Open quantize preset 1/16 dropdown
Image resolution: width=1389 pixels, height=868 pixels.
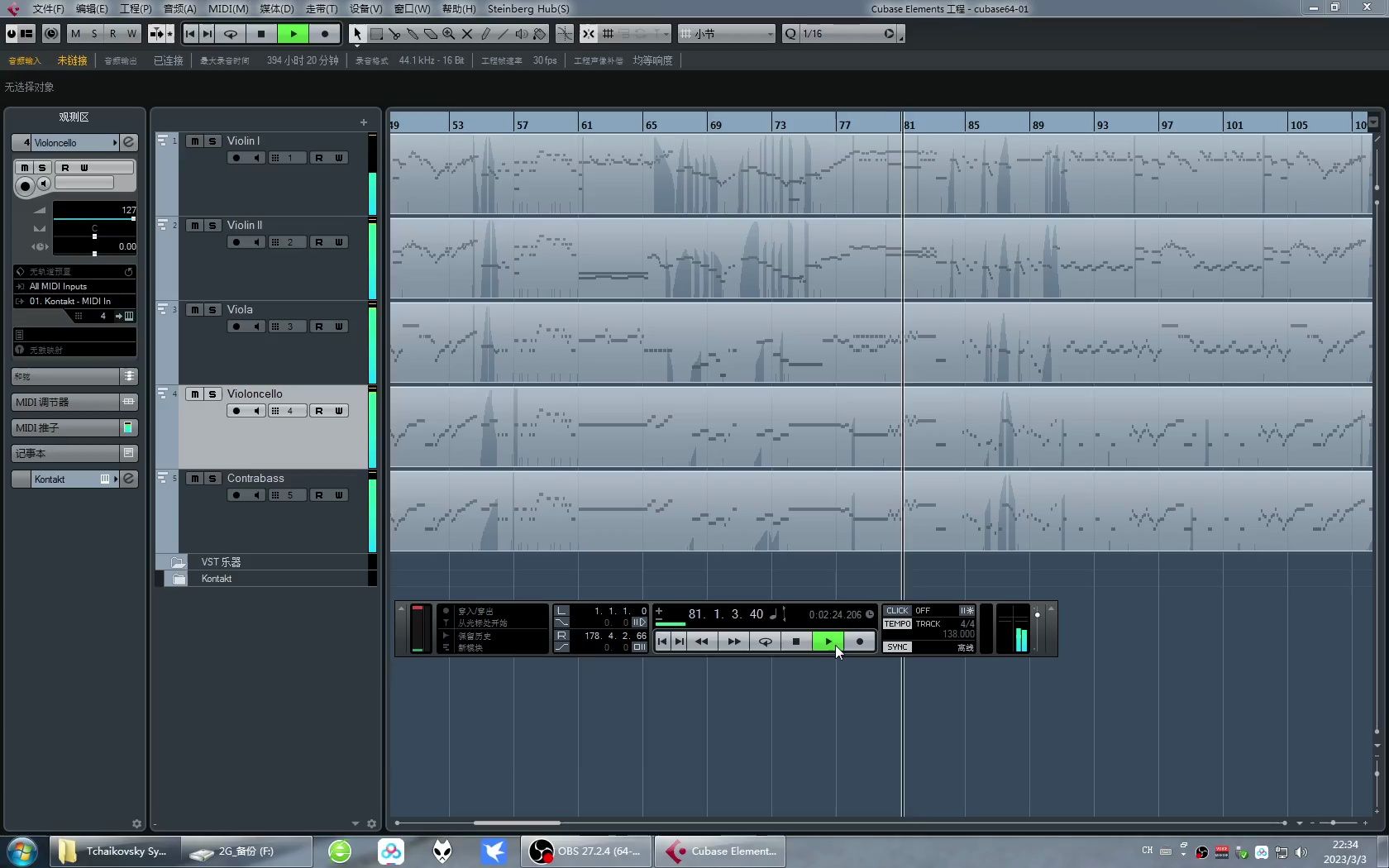(849, 34)
